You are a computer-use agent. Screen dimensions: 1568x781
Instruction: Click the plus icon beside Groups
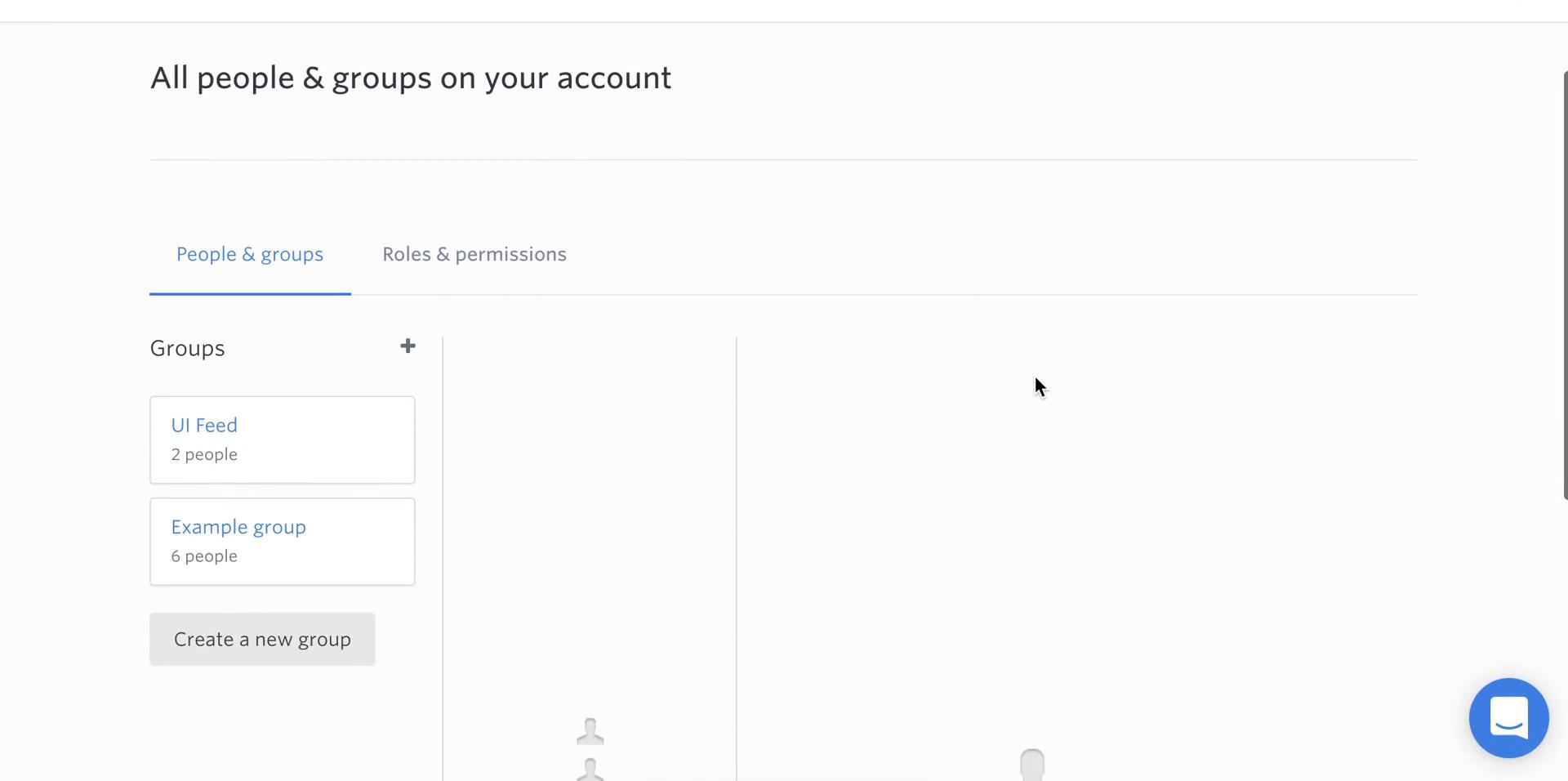click(408, 346)
